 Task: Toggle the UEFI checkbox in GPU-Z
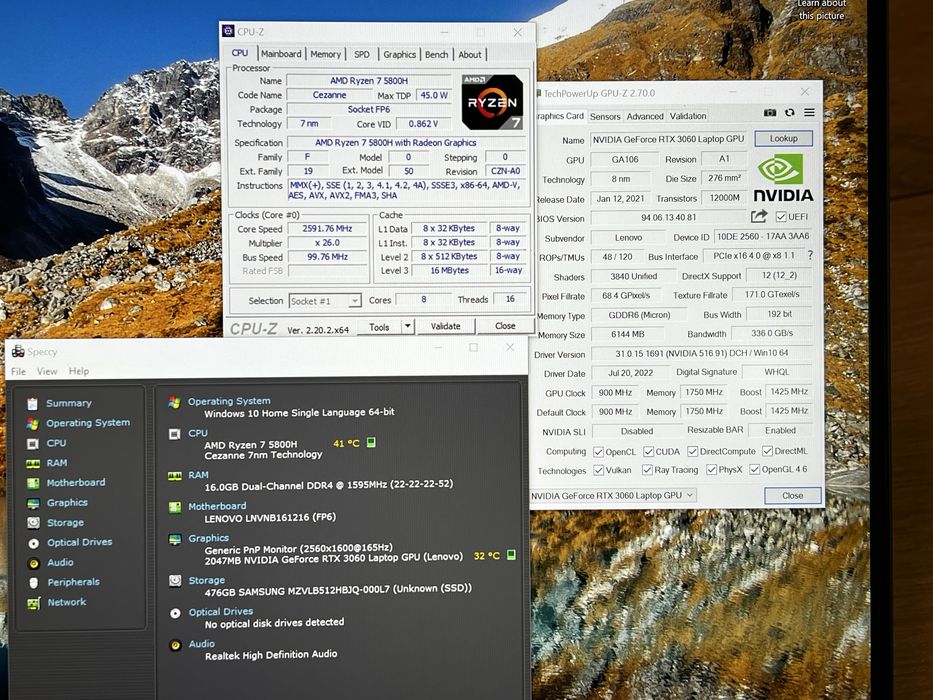click(781, 217)
